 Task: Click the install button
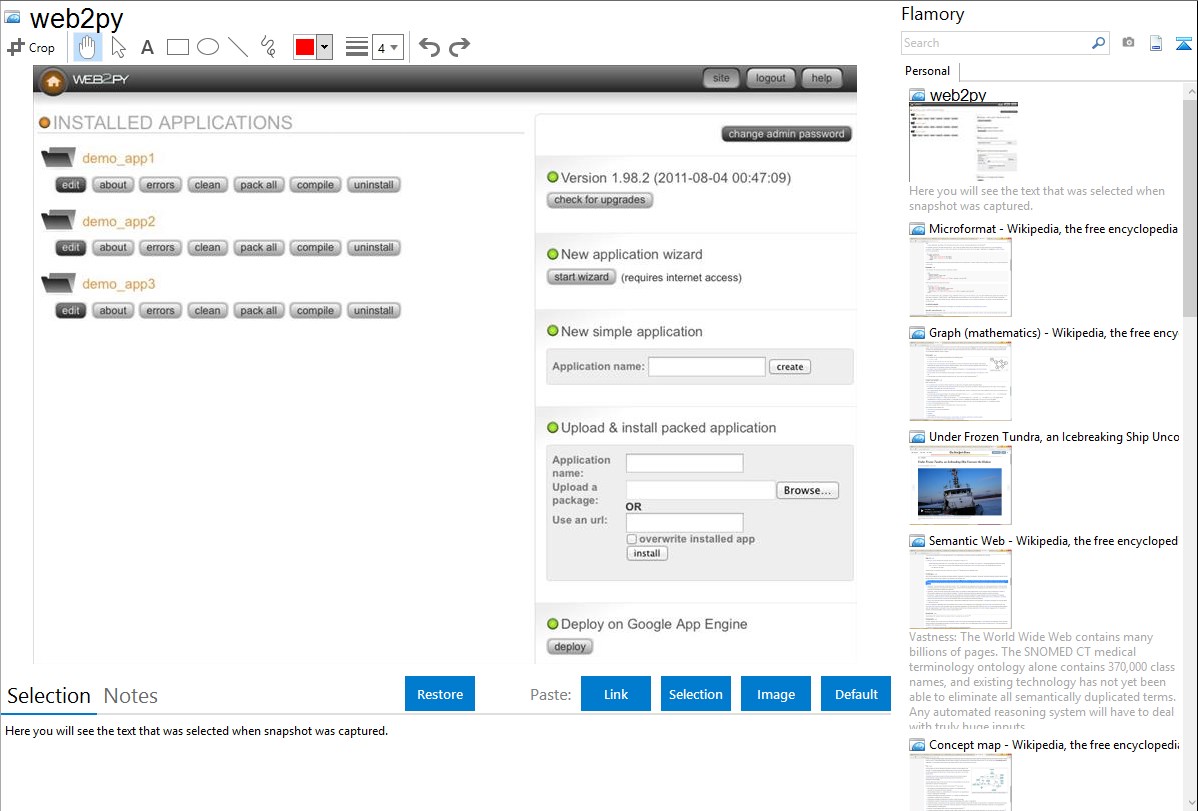pyautogui.click(x=646, y=553)
